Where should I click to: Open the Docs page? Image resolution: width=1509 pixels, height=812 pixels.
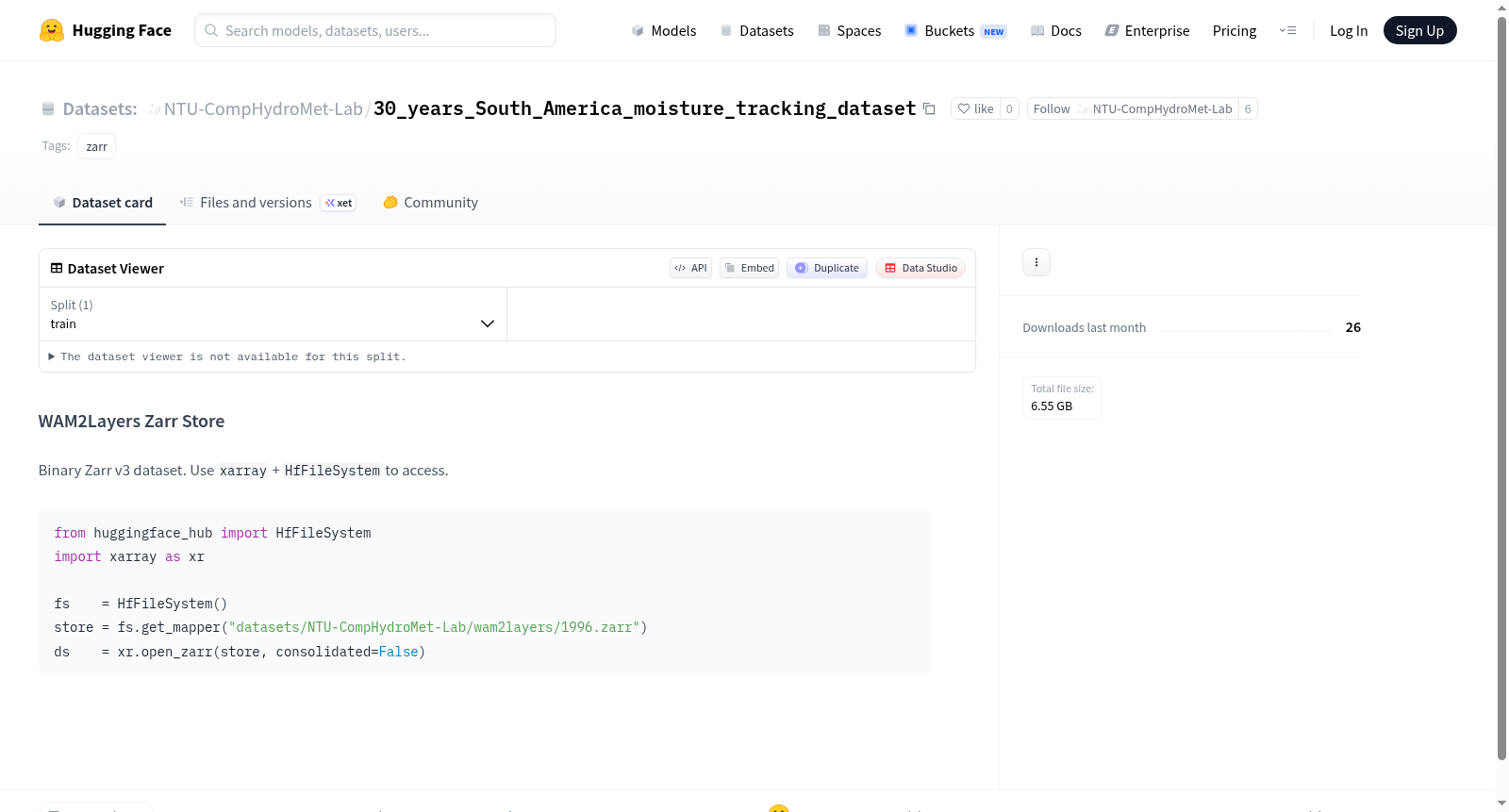(x=1056, y=30)
